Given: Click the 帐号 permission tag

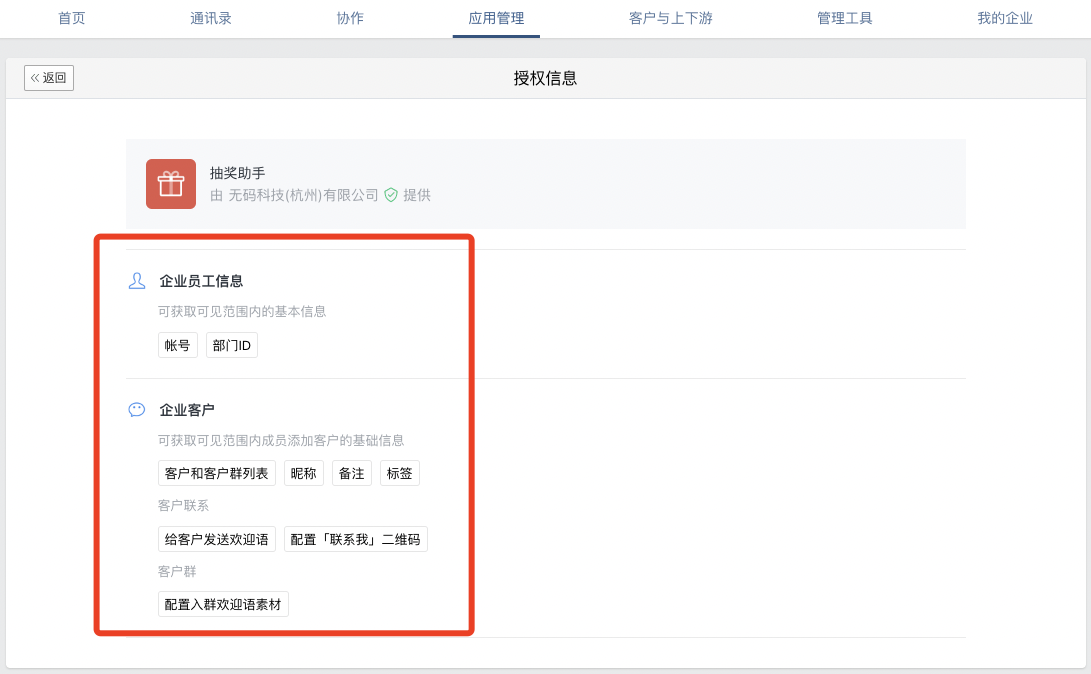Looking at the screenshot, I should click(x=178, y=345).
